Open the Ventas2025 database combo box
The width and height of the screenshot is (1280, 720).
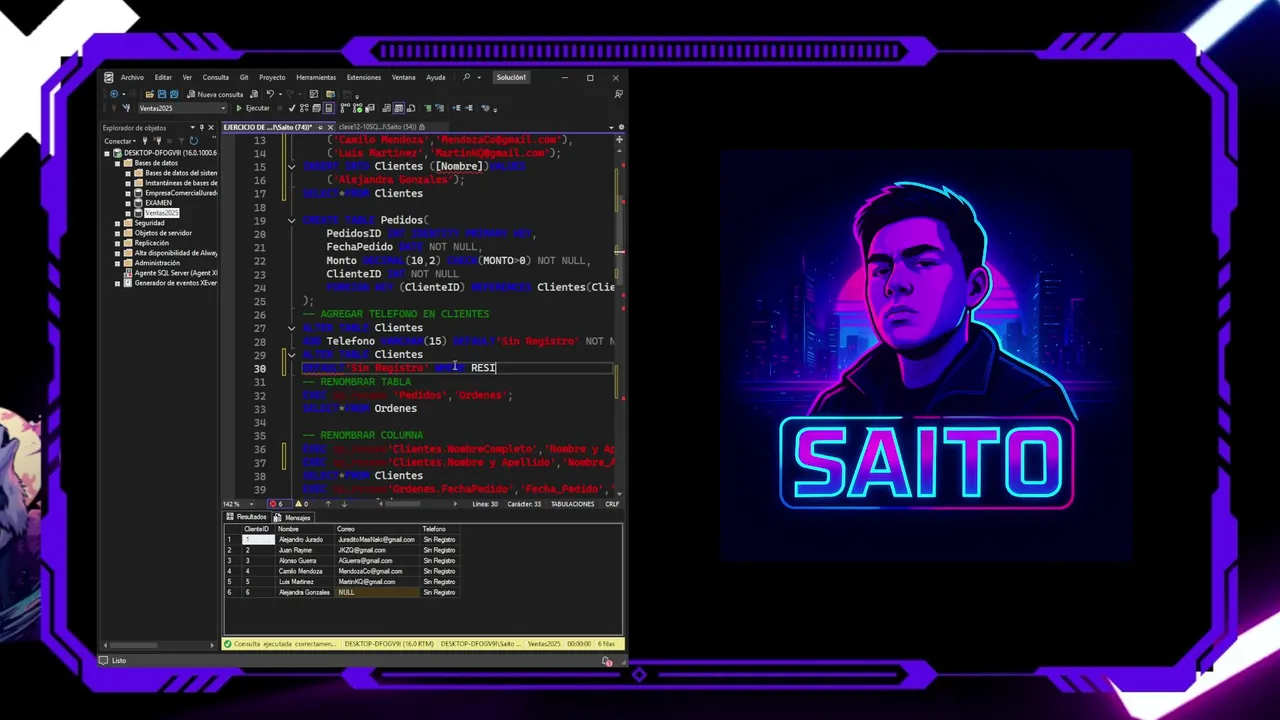point(182,108)
